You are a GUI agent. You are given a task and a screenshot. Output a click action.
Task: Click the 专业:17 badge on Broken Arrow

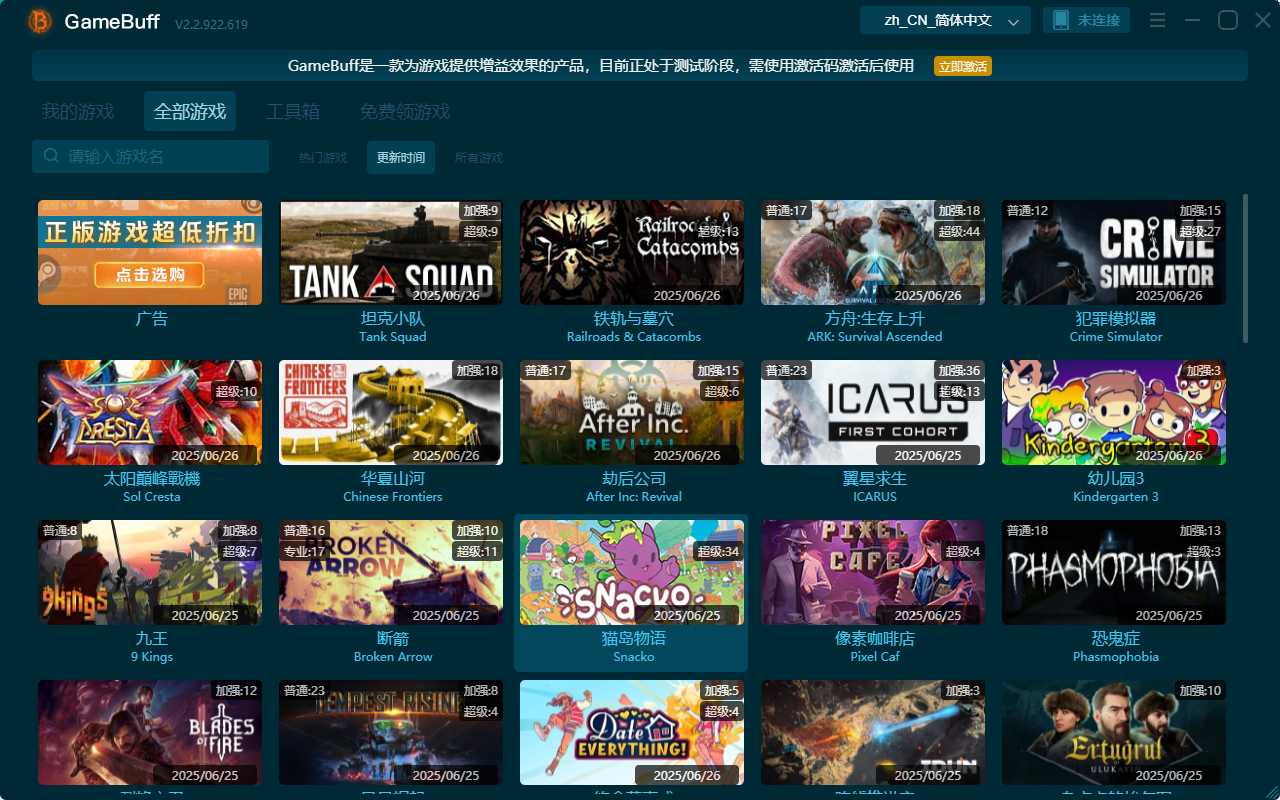305,552
